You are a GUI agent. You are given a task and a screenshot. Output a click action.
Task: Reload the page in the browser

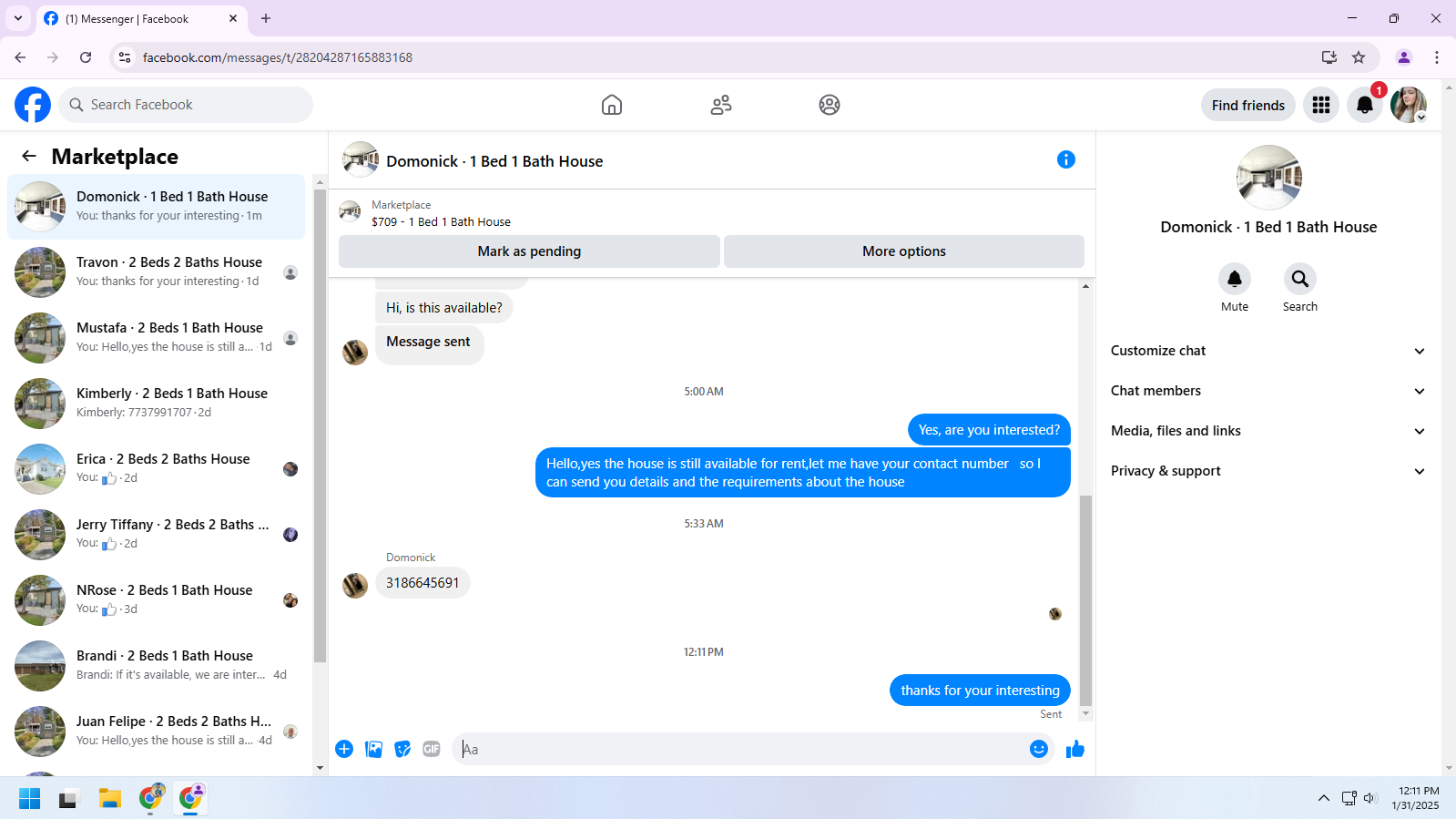click(x=86, y=57)
